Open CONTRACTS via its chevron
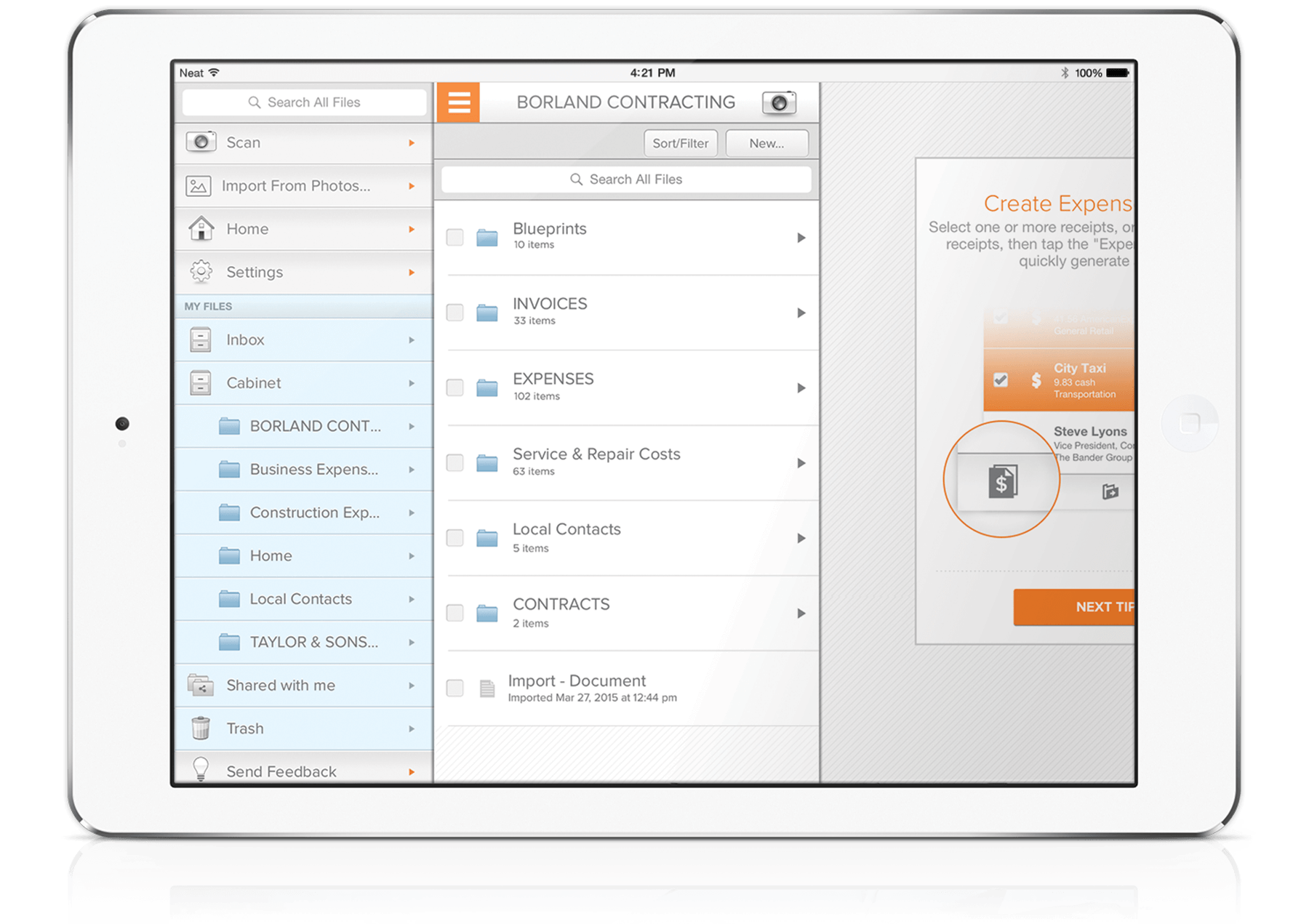This screenshot has width=1309, height=924. [x=802, y=613]
